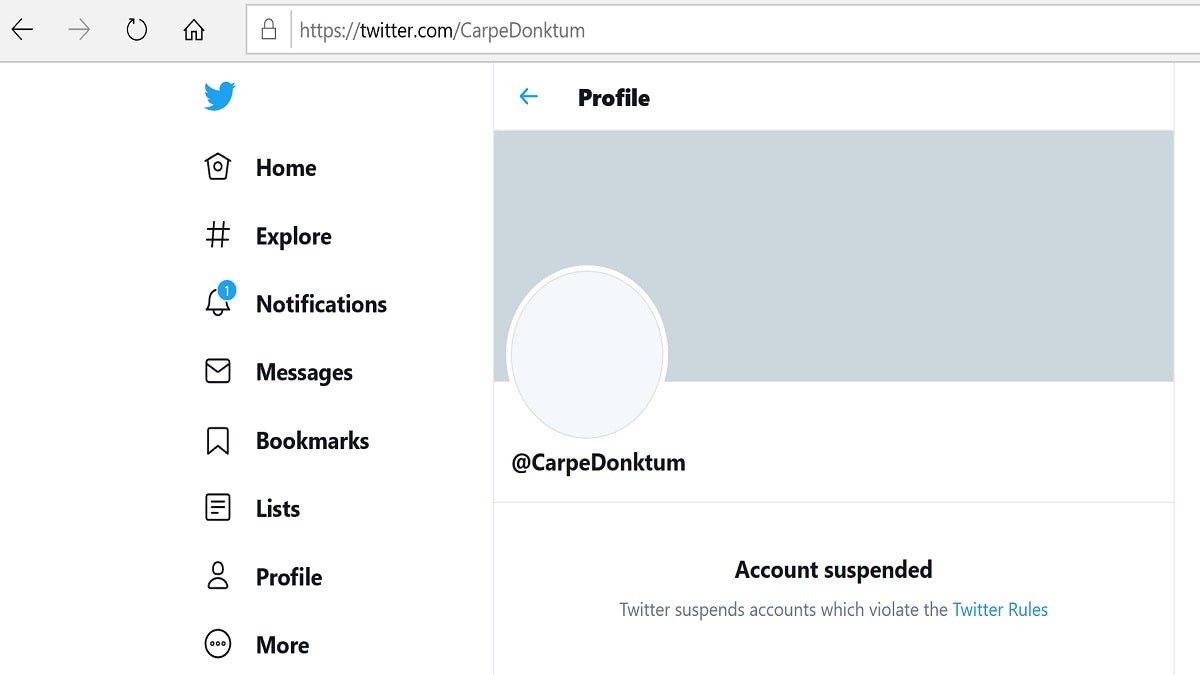
Task: Select the Bookmarks ribbon icon
Action: coord(217,441)
